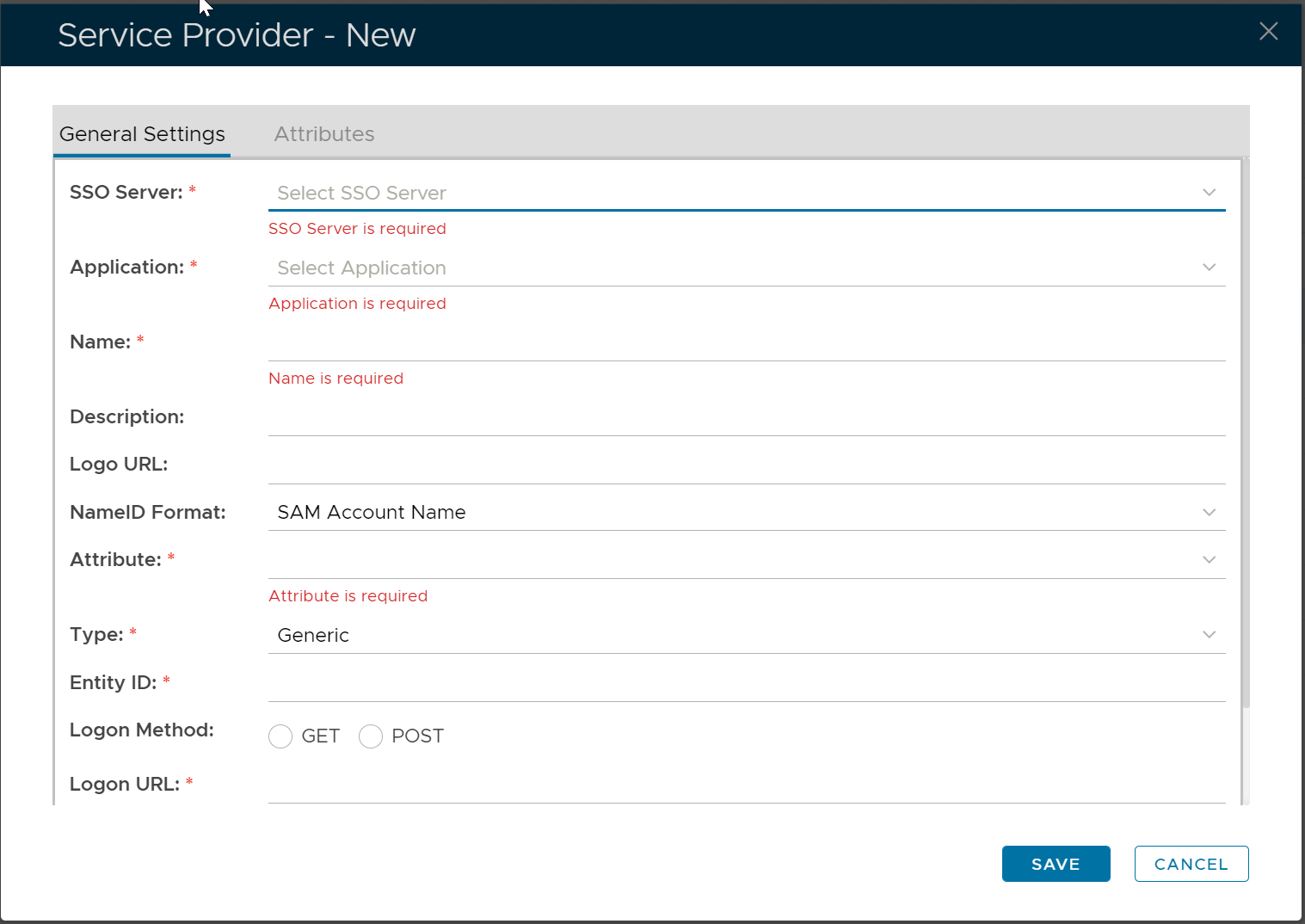
Task: Click the Description text field
Action: 746,418
